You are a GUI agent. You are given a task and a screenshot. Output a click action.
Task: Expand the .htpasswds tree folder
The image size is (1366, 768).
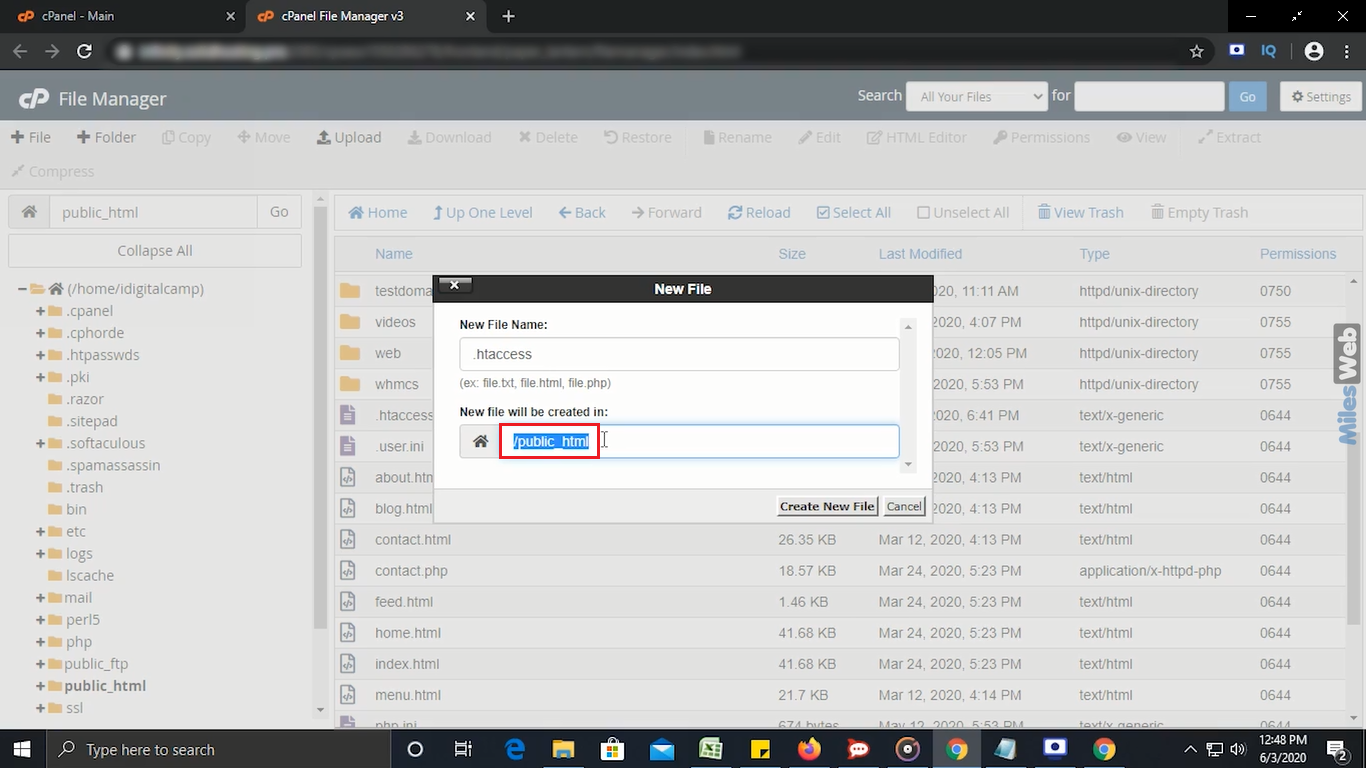coord(41,355)
